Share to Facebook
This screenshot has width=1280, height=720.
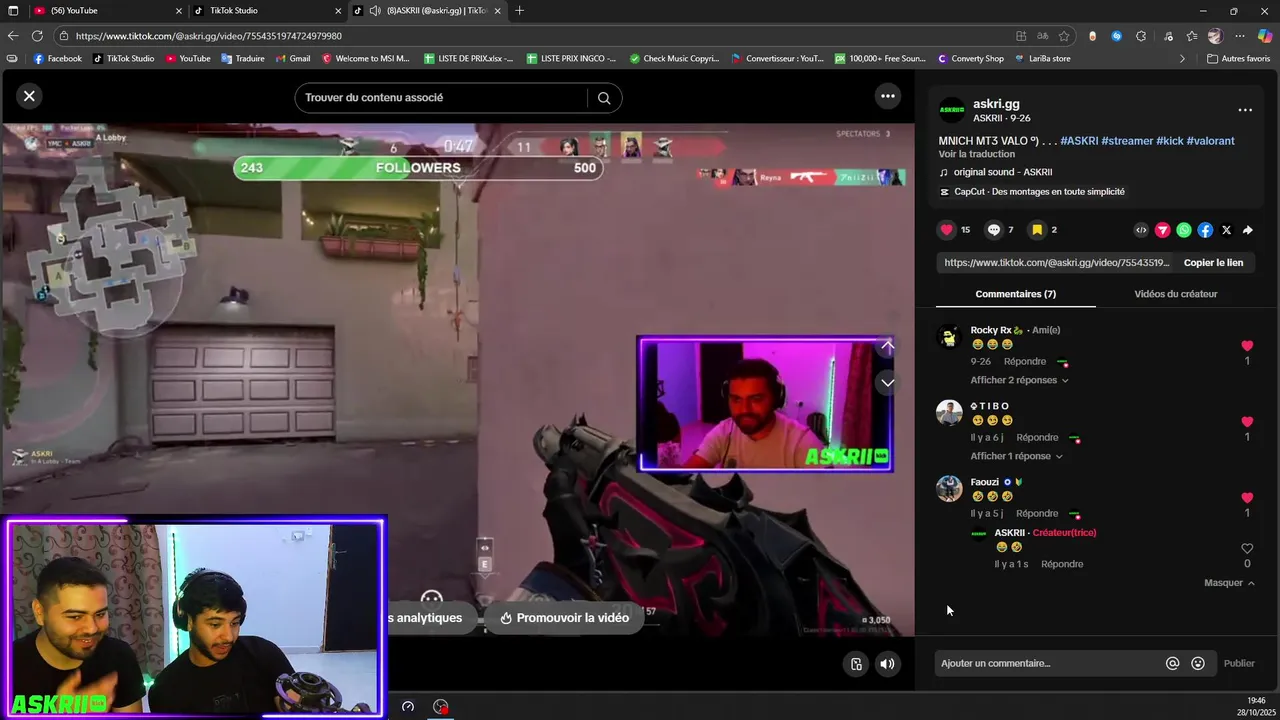click(1205, 230)
